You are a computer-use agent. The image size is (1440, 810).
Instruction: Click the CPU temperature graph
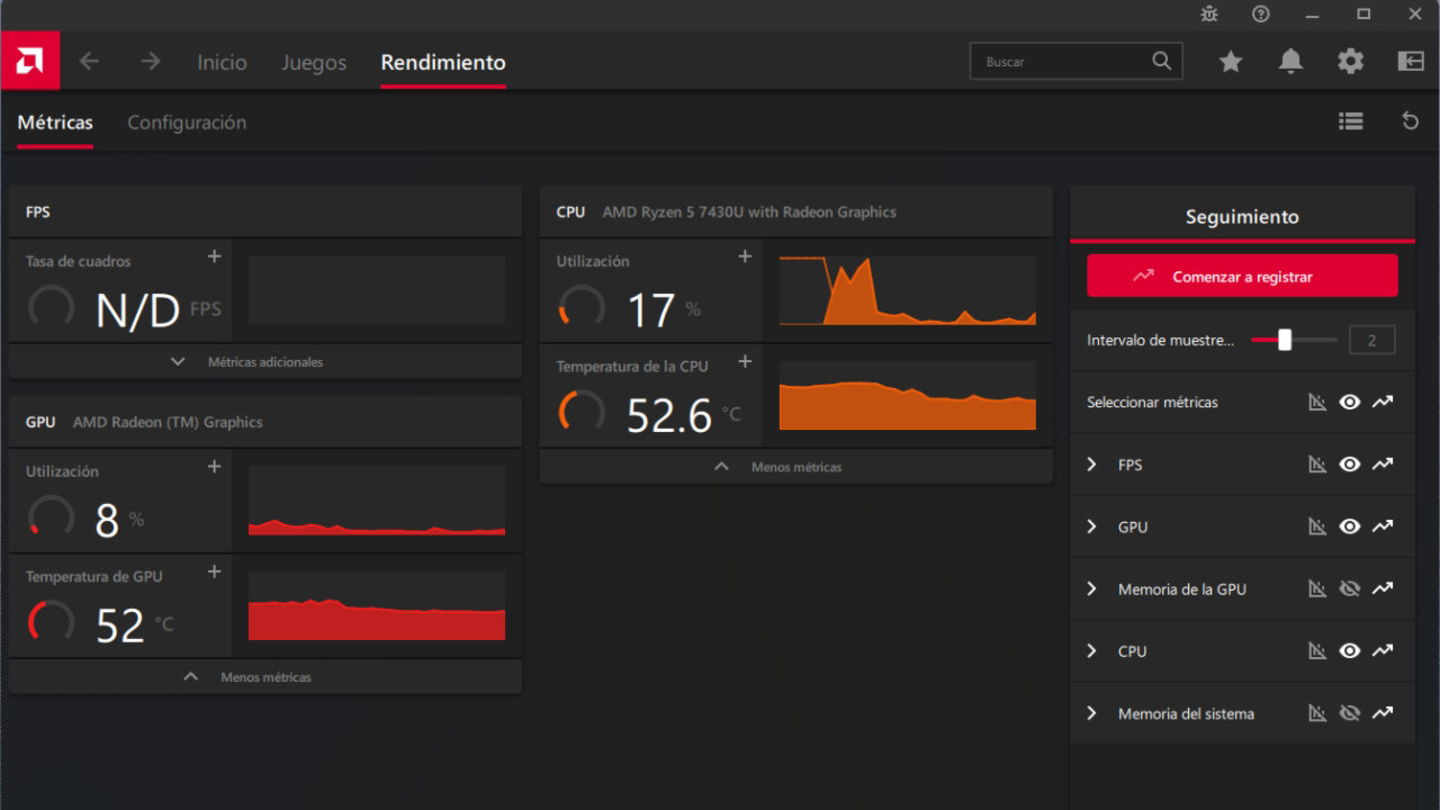tap(907, 395)
